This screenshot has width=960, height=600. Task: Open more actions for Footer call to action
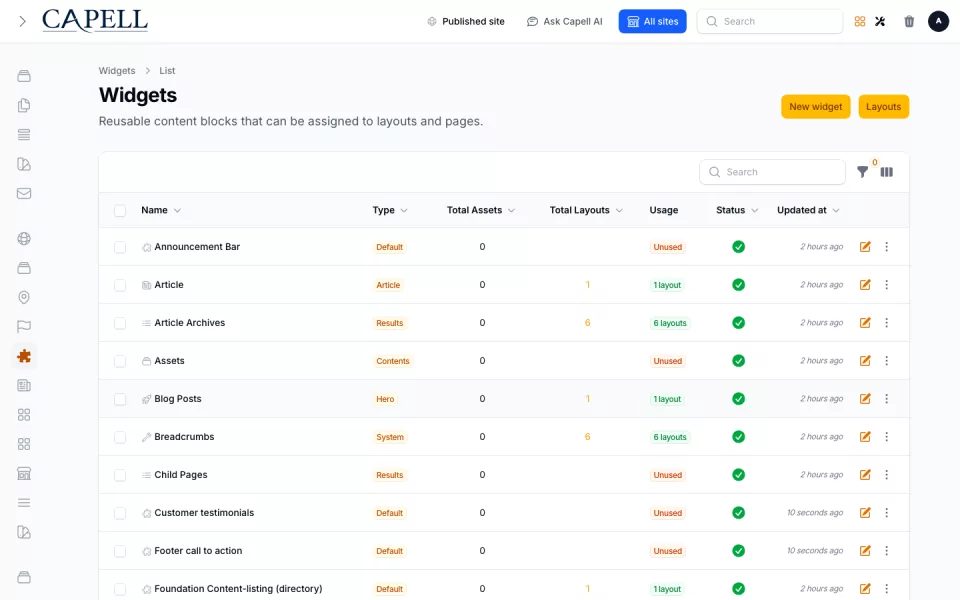coord(887,550)
